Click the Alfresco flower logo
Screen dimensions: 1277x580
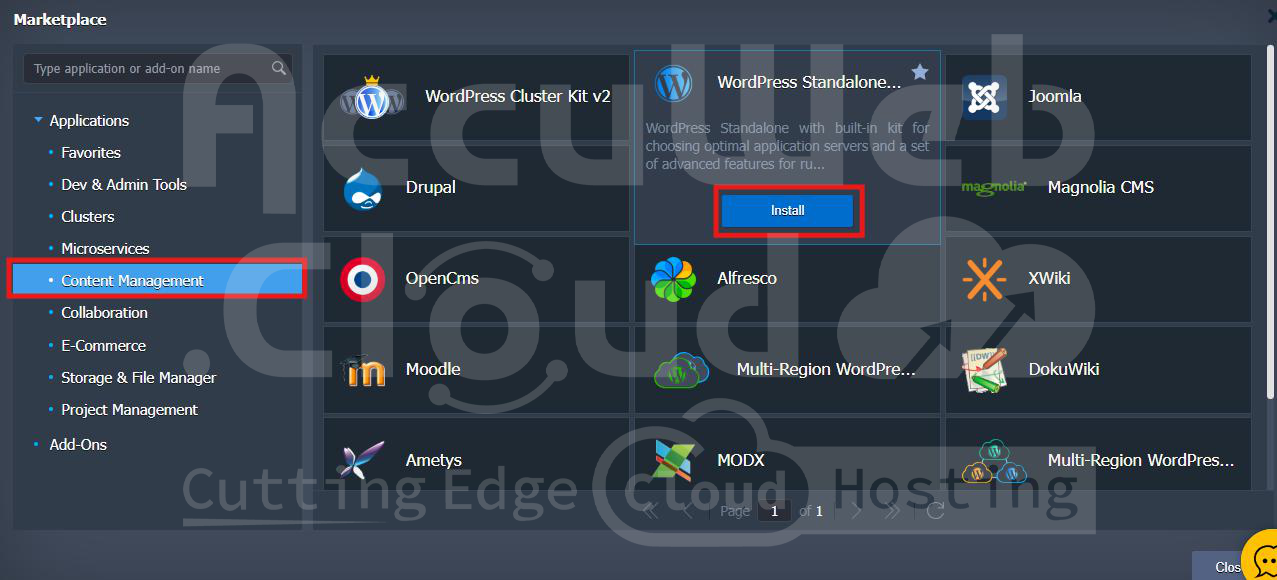(674, 279)
